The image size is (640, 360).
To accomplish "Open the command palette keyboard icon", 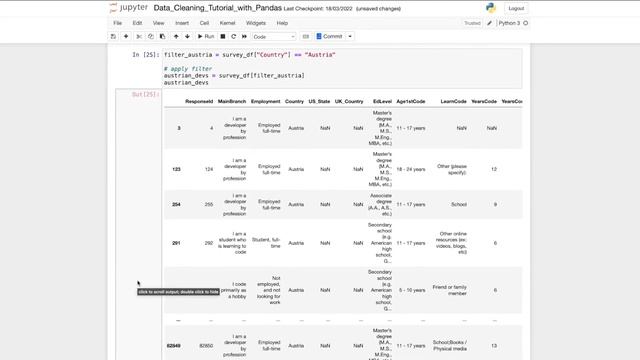I will click(306, 36).
